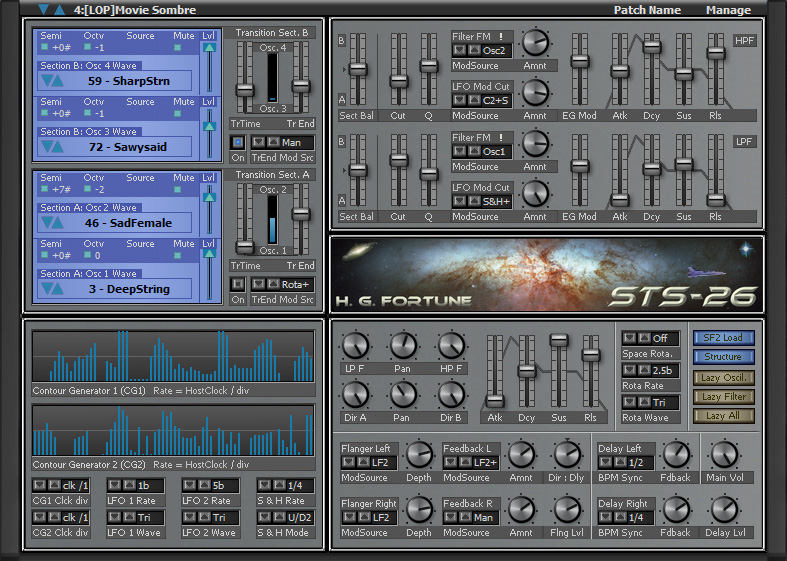The image size is (787, 561).
Task: Open the Manage menu
Action: tap(728, 10)
